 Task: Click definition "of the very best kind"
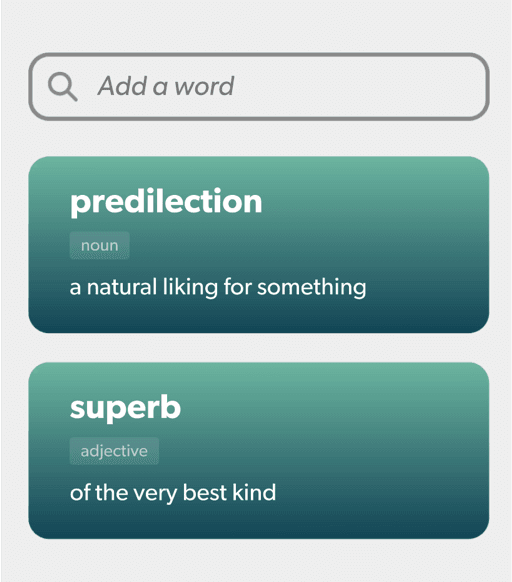(x=173, y=493)
